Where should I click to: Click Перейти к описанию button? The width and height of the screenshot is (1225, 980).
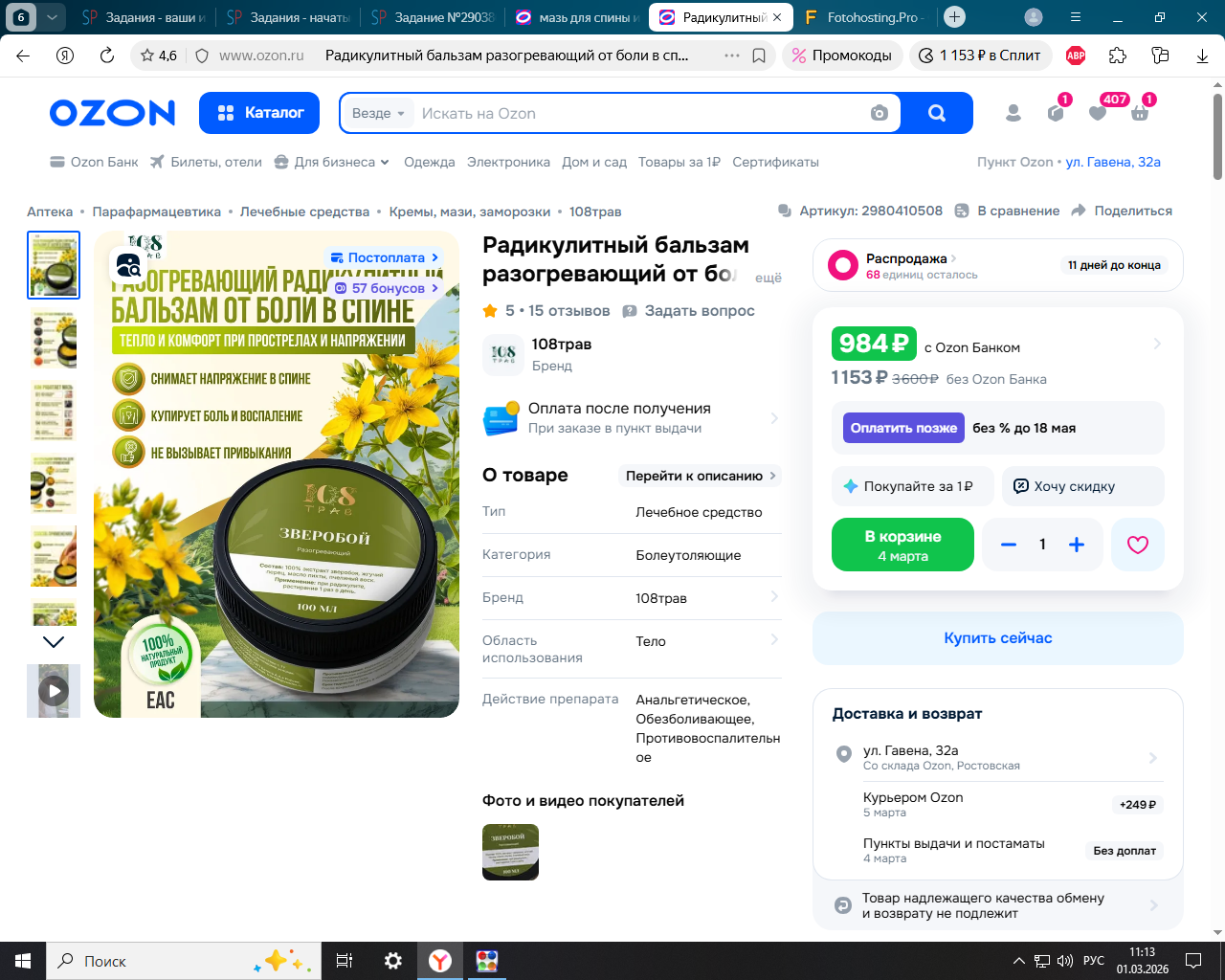pyautogui.click(x=701, y=476)
